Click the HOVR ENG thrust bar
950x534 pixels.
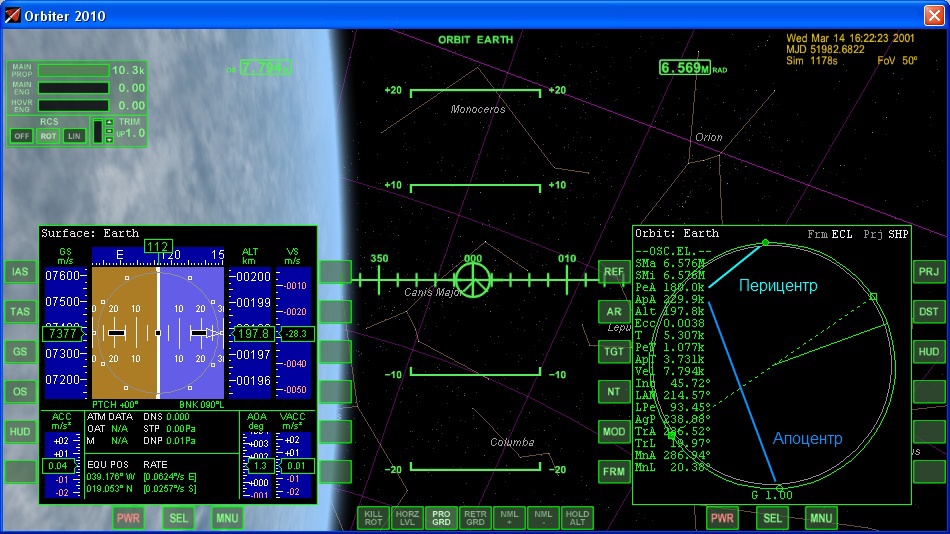[x=73, y=105]
